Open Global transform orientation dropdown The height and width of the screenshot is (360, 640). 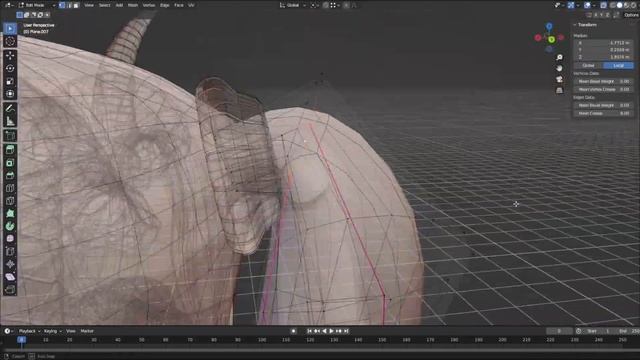click(293, 5)
